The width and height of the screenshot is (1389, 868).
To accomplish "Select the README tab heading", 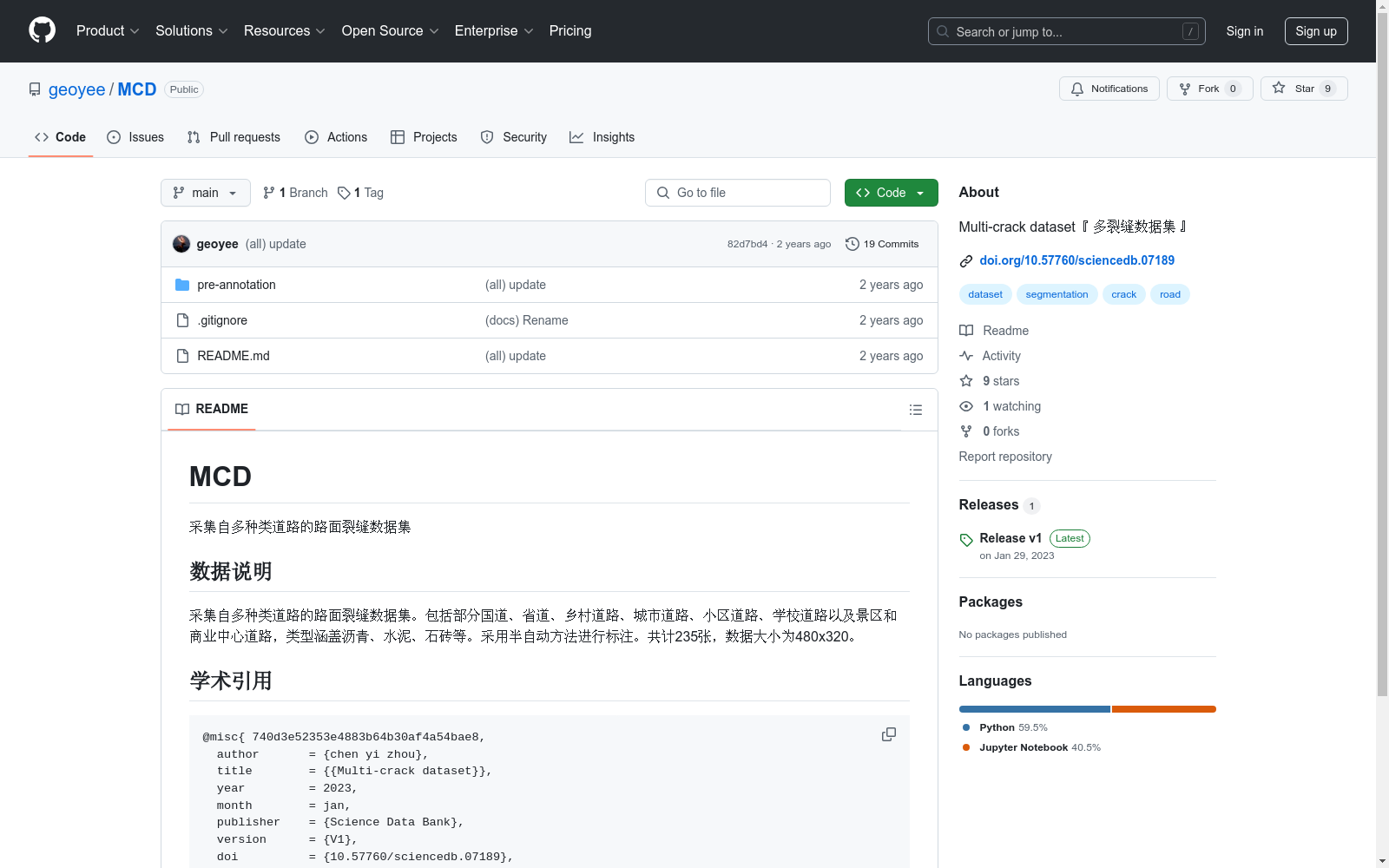I will click(x=212, y=409).
